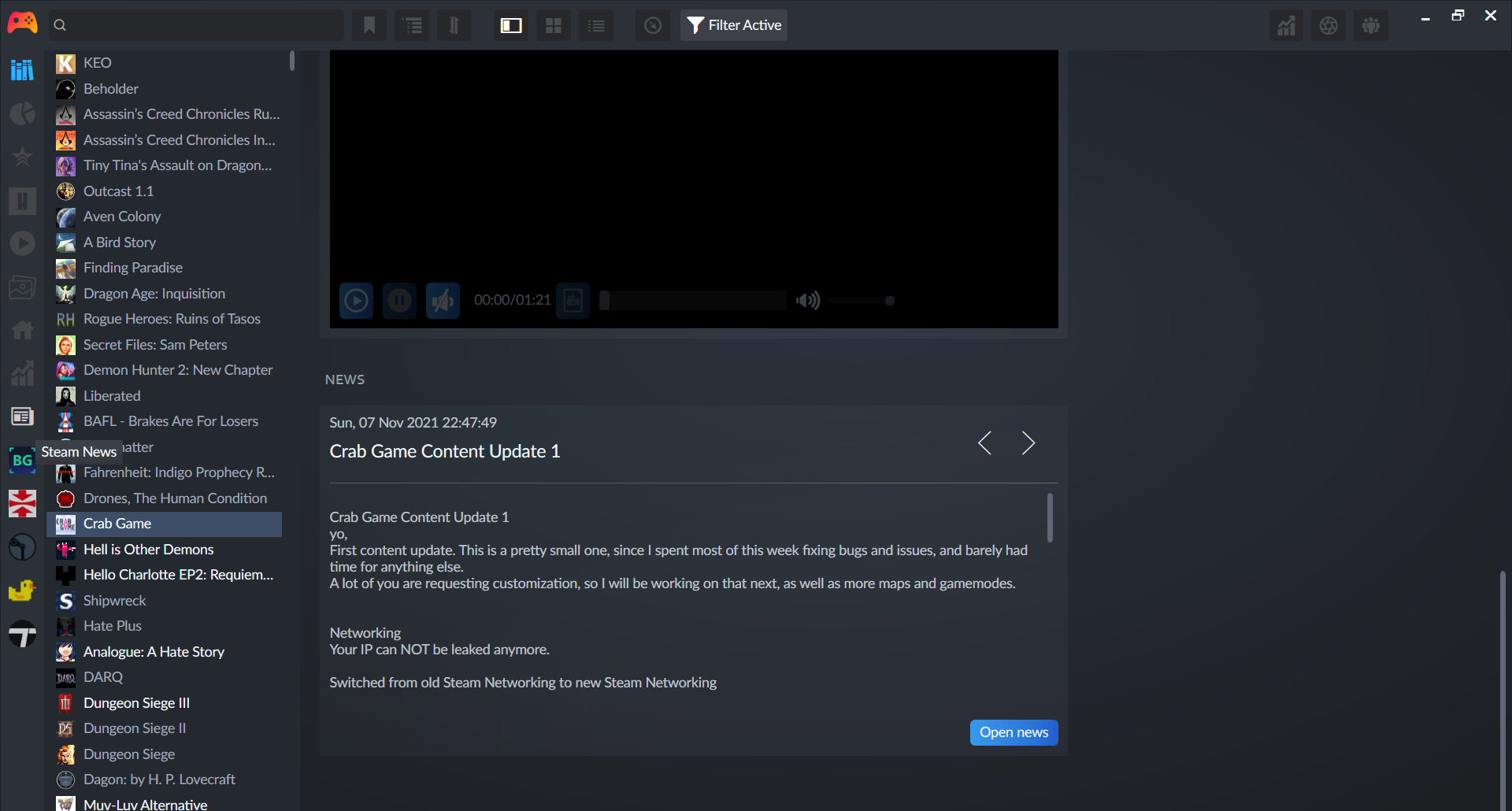
Task: Open the pie chart sidebar view
Action: (22, 113)
